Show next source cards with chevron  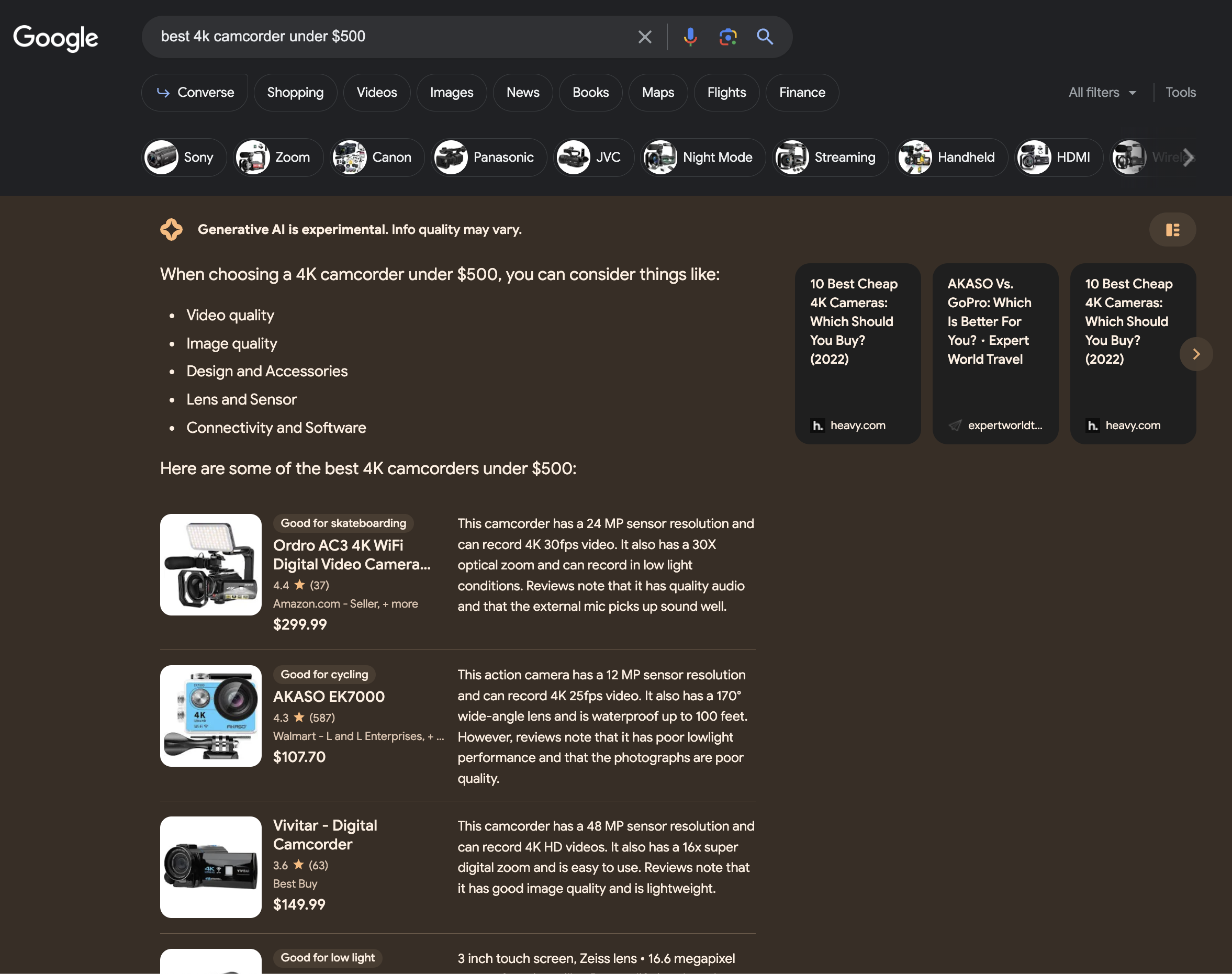(1195, 354)
